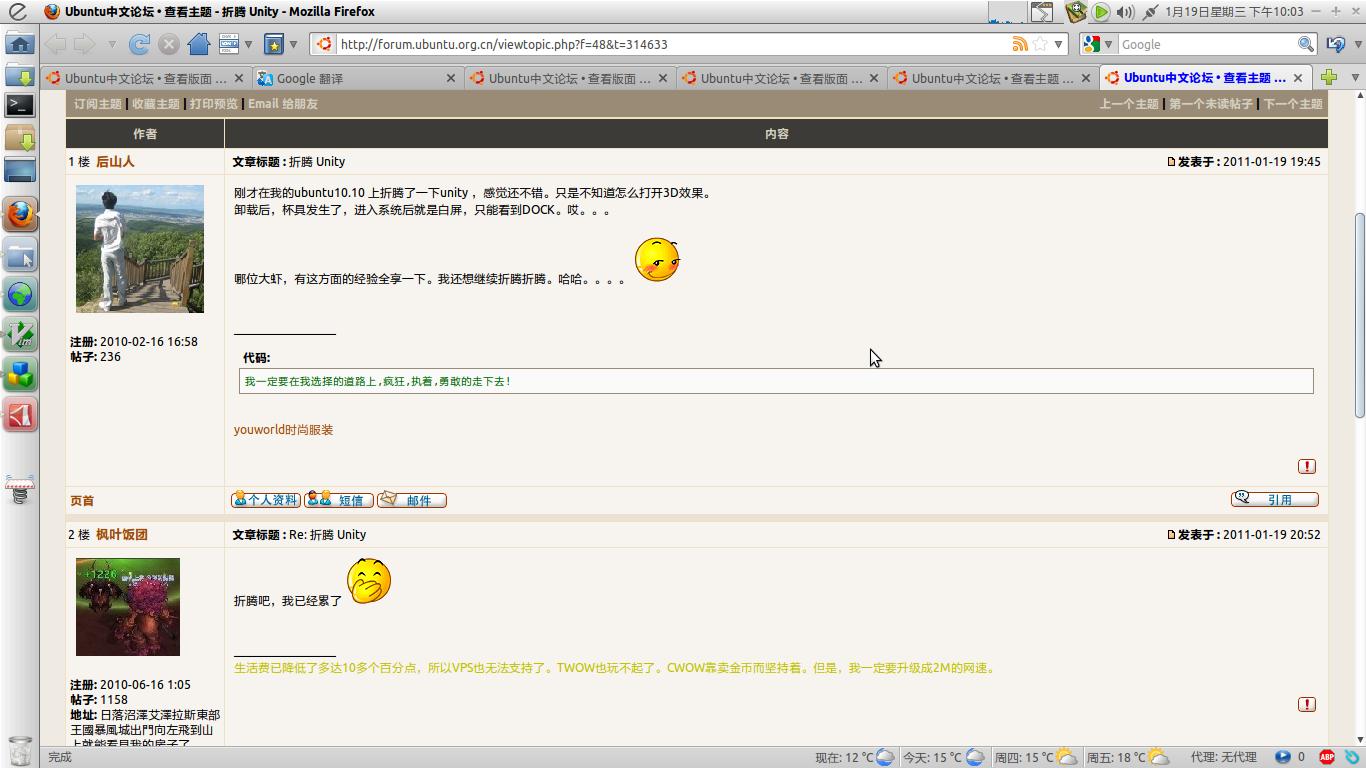The width and height of the screenshot is (1366, 768).
Task: Click the 引用 quote button on post 1
Action: (x=1274, y=498)
